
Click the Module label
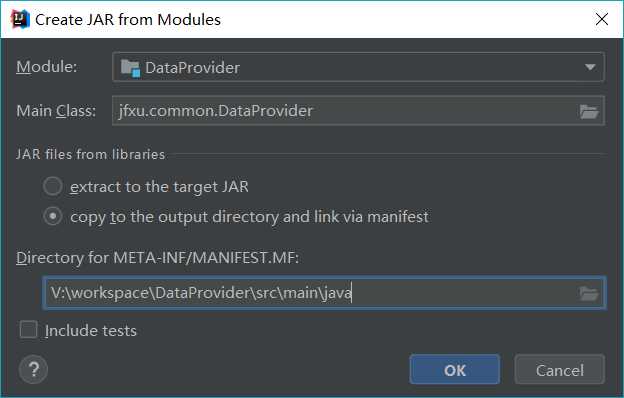click(x=47, y=67)
